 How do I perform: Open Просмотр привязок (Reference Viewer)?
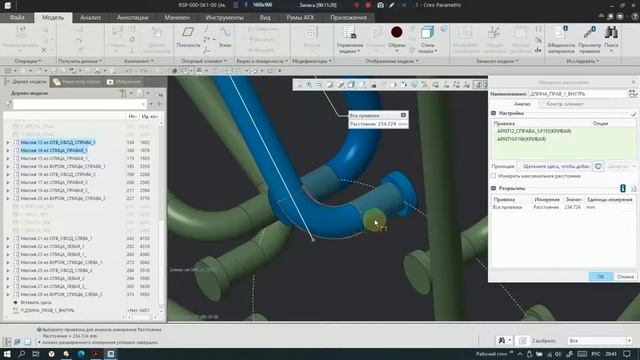point(589,39)
